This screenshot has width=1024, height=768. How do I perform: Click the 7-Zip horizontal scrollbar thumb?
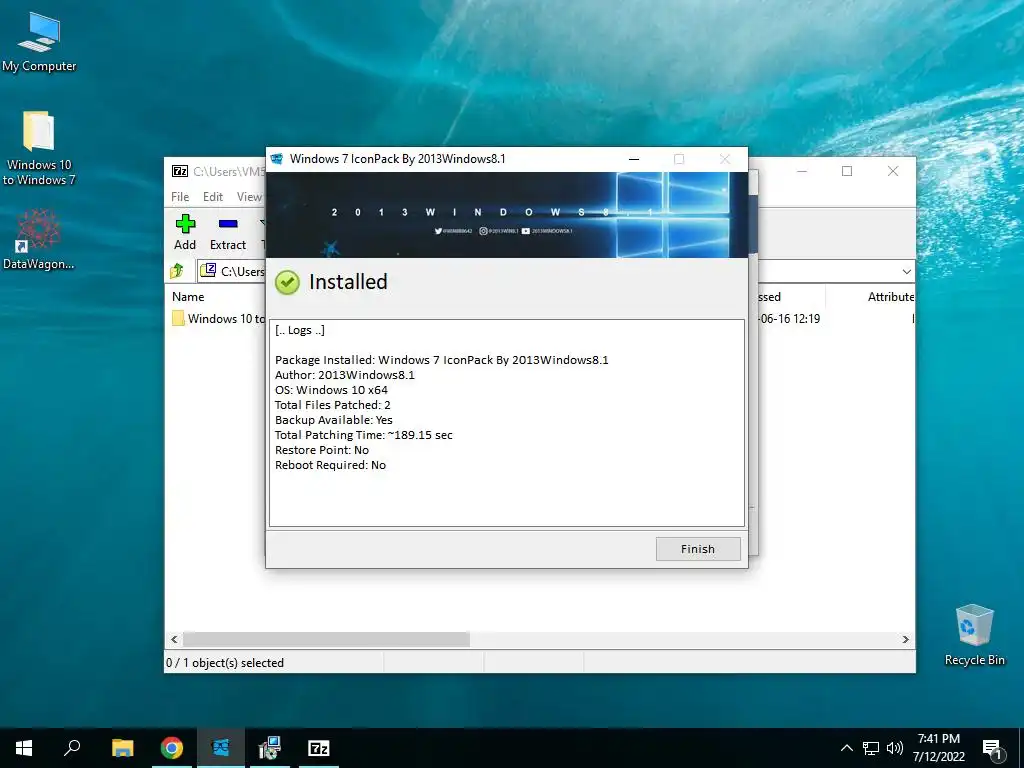tap(326, 639)
